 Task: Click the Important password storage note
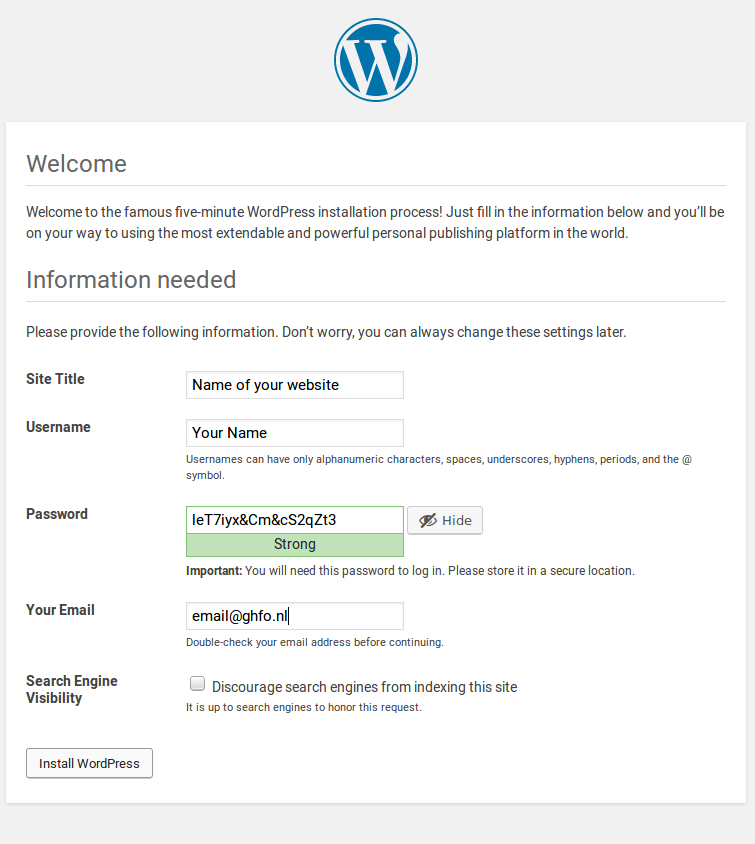tap(411, 571)
